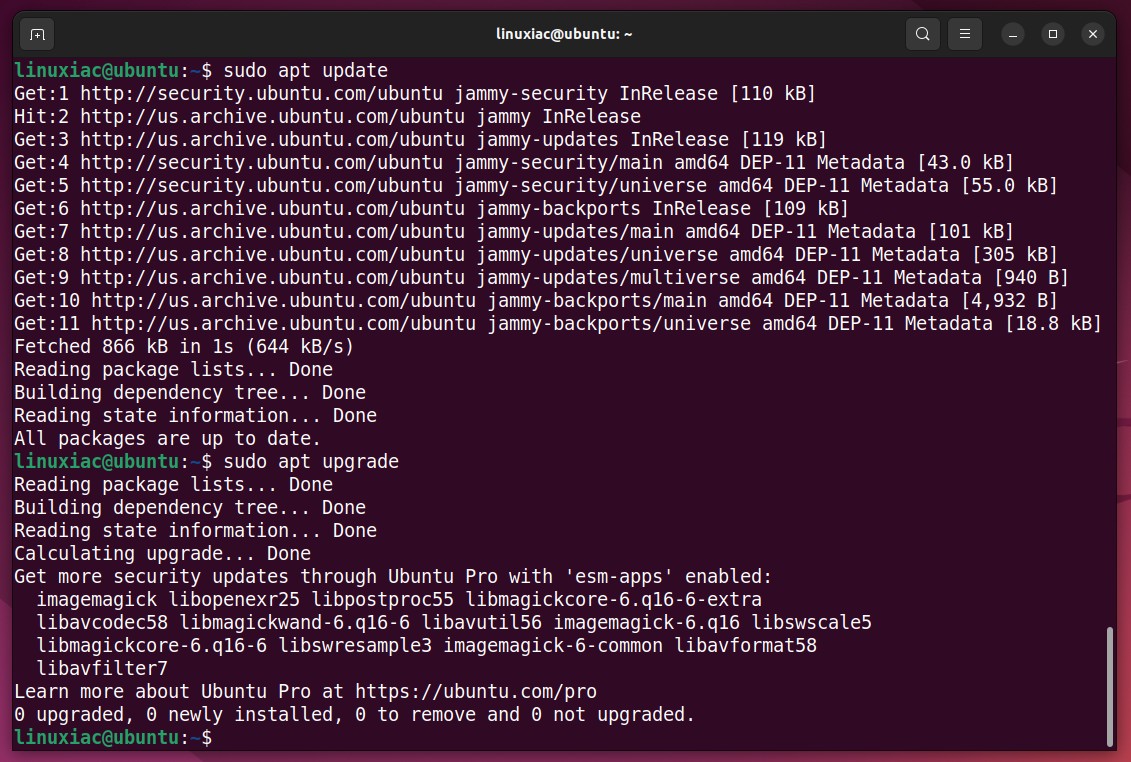Click the window title linuxiac@ubuntu: ~
Screen dimensions: 1131x762
(564, 34)
